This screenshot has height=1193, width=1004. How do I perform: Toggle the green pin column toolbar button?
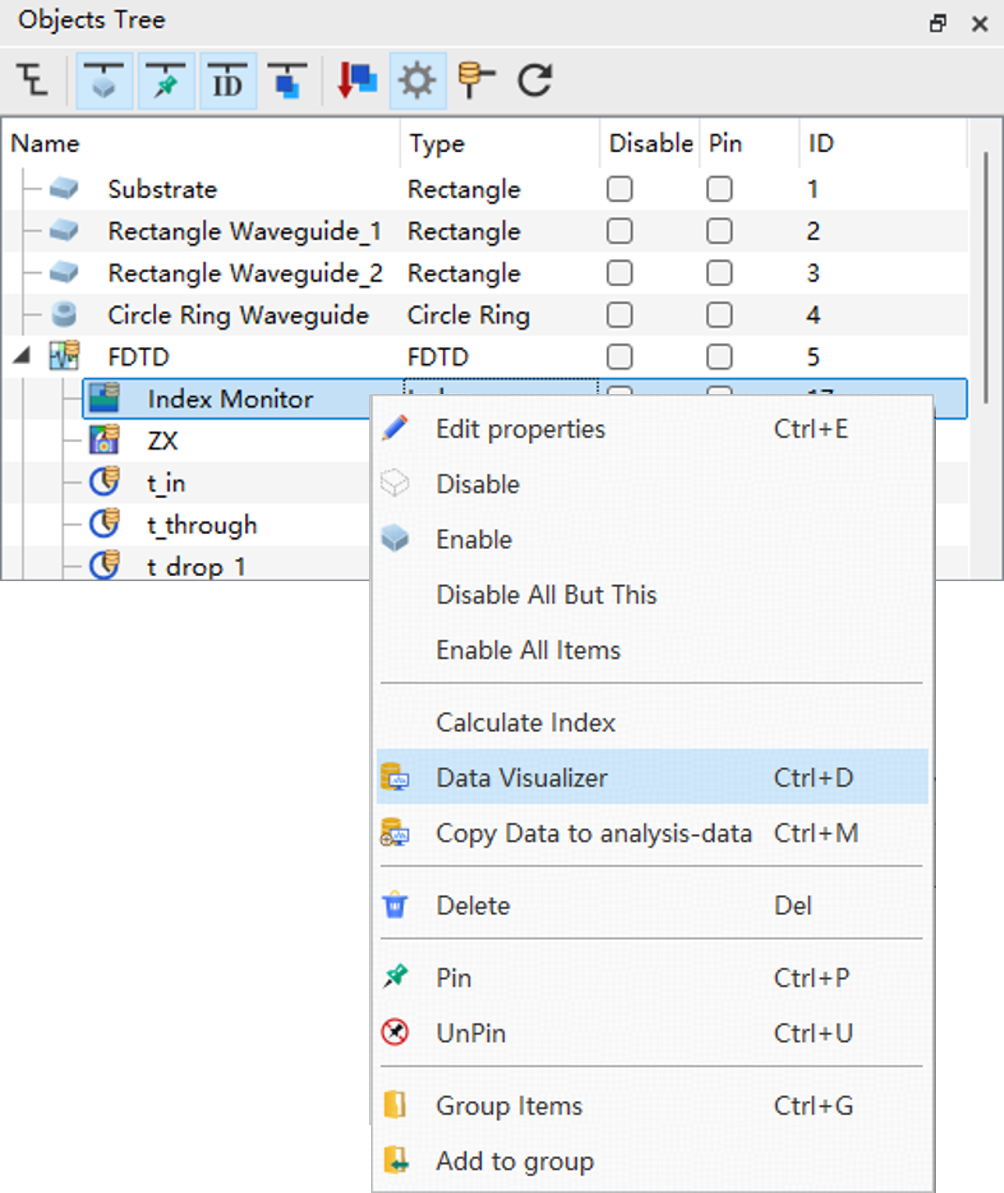coord(166,81)
